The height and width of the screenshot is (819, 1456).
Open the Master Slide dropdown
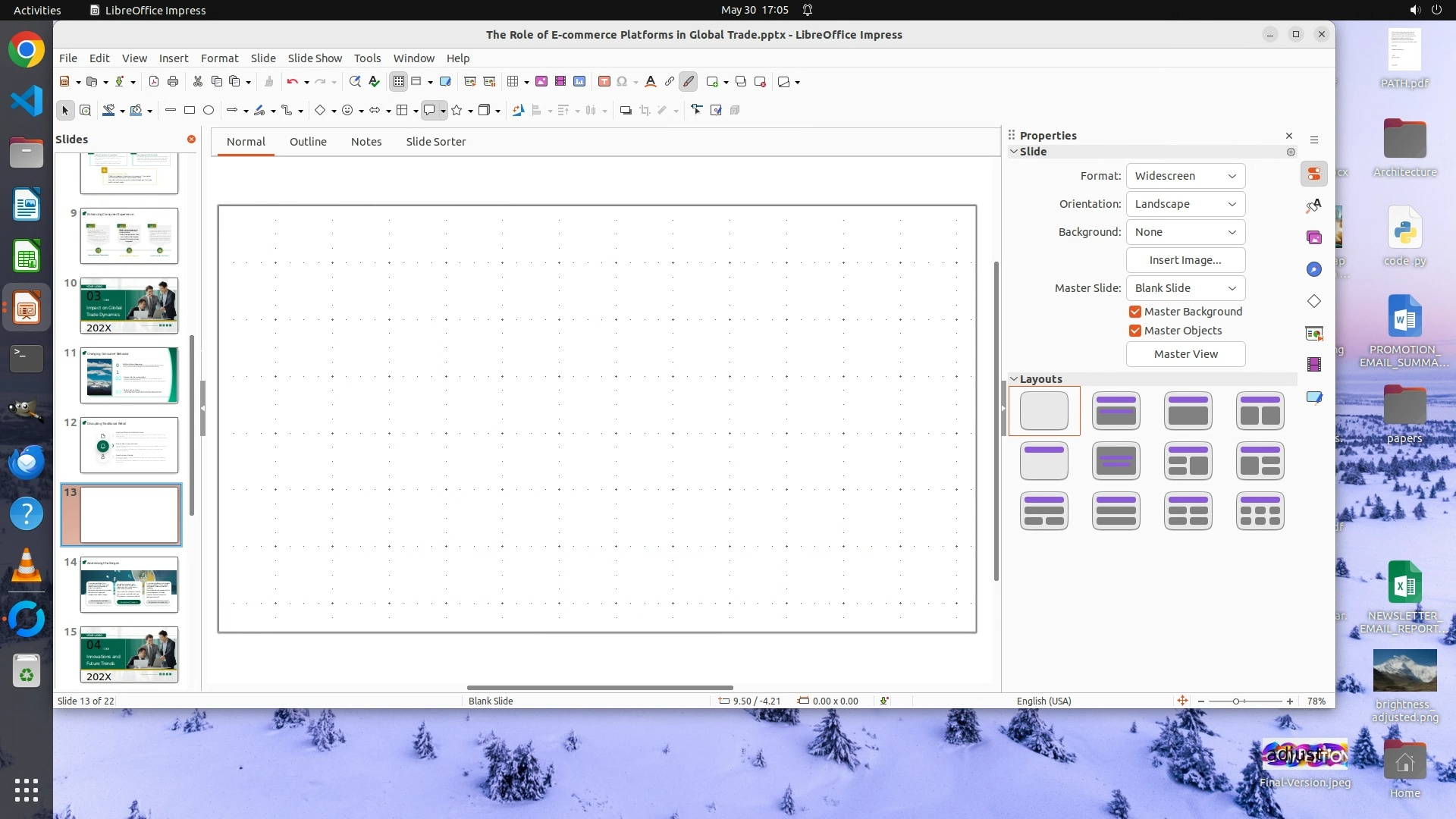[1185, 288]
